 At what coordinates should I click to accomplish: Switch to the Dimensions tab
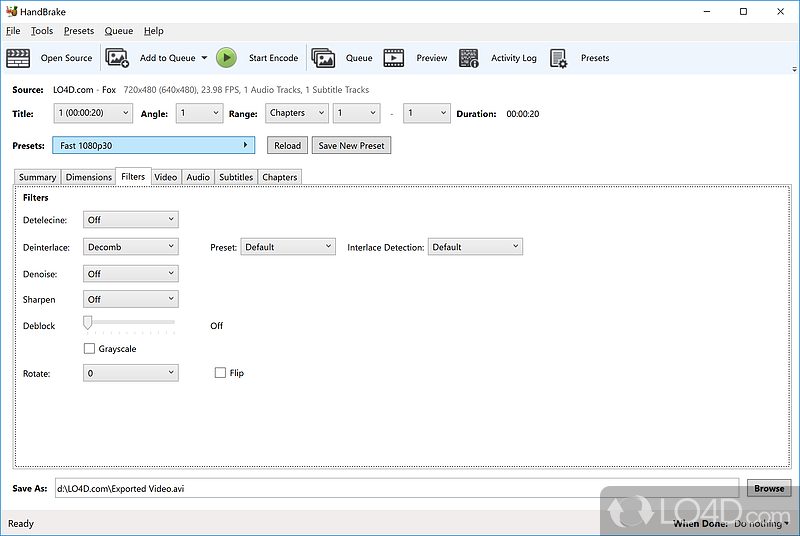coord(89,177)
